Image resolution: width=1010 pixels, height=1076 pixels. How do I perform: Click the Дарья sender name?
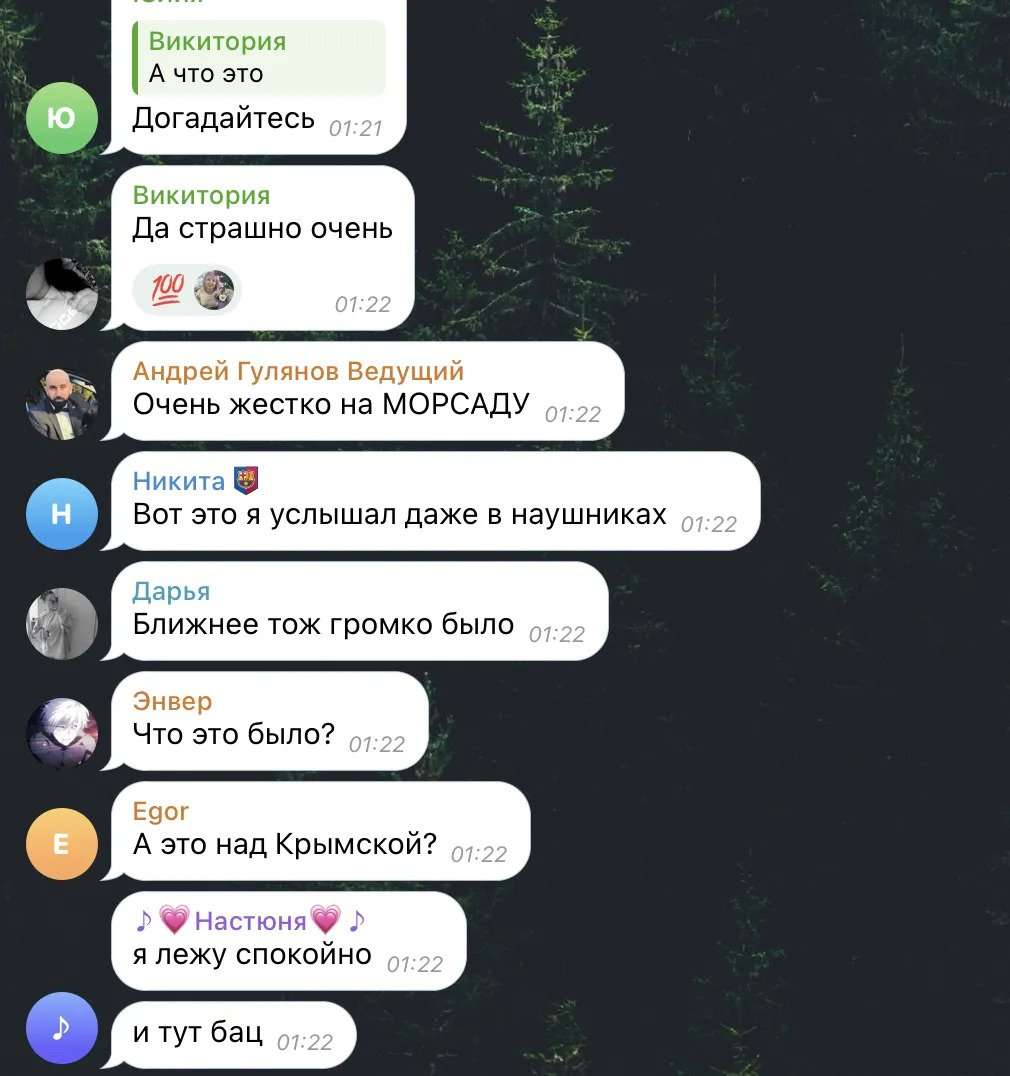[x=172, y=591]
